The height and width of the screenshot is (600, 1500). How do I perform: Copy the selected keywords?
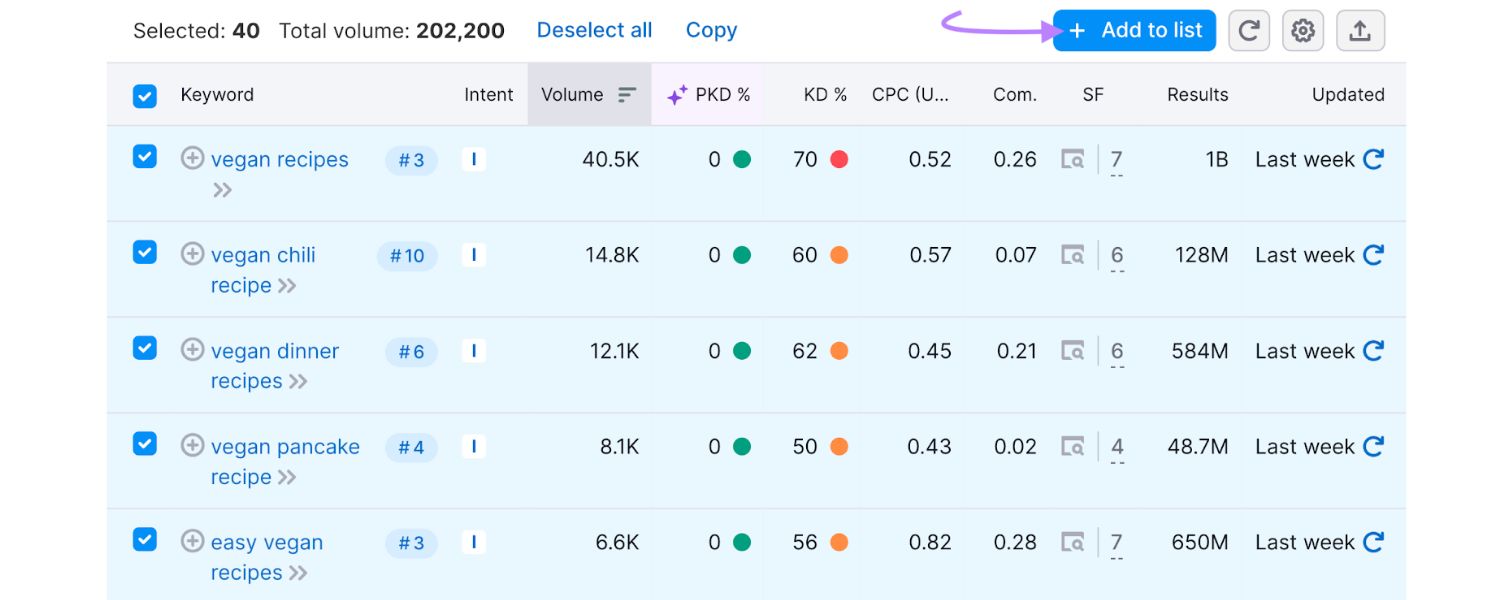pyautogui.click(x=711, y=30)
